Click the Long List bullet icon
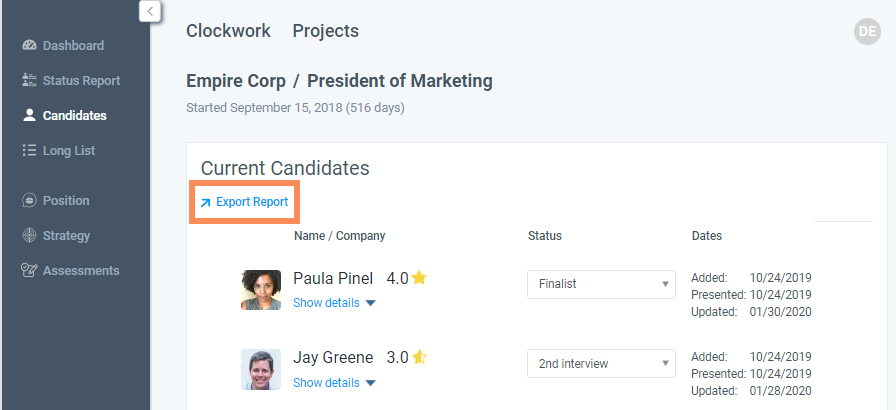The width and height of the screenshot is (896, 410). click(x=29, y=151)
